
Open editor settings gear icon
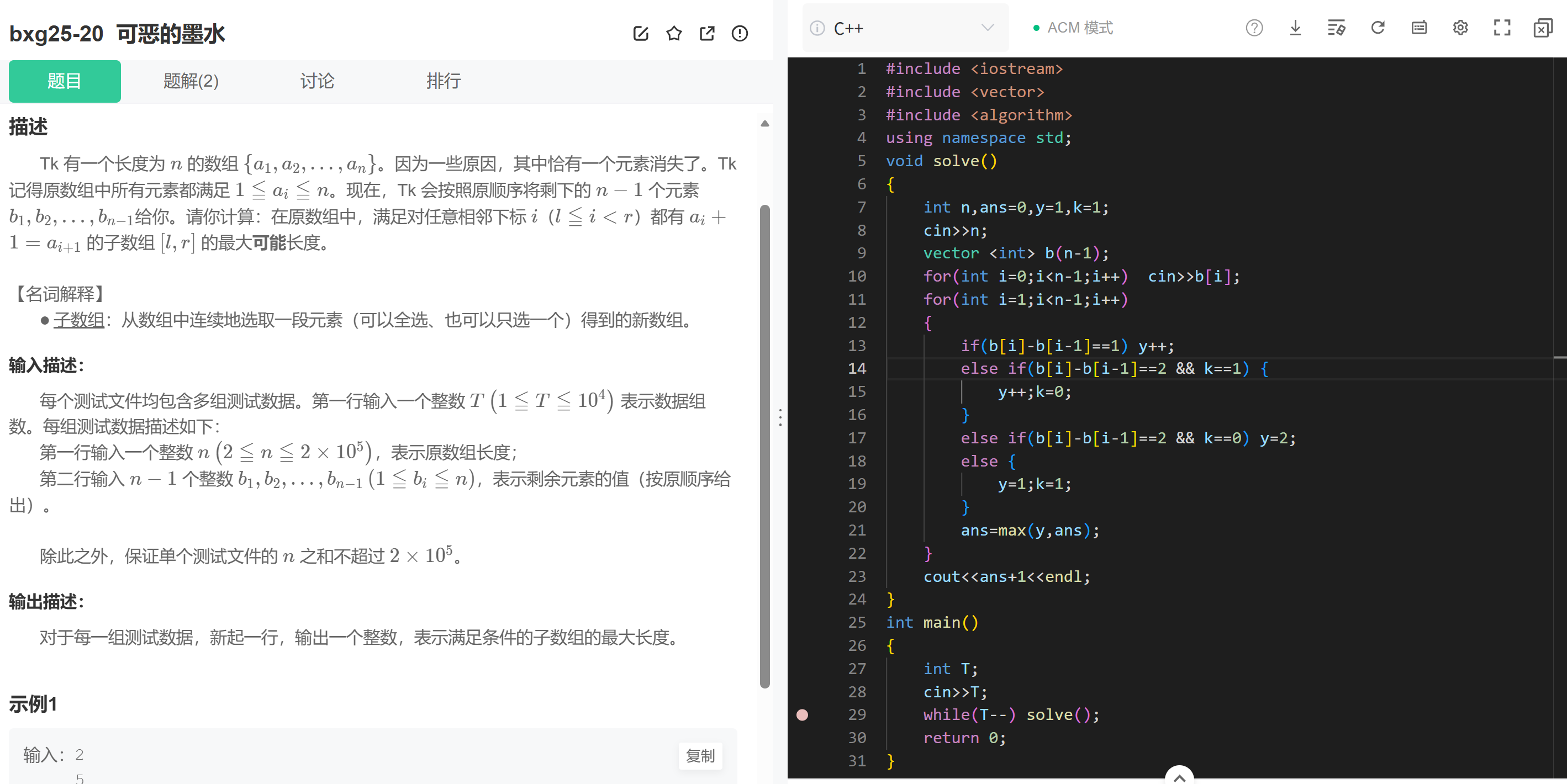click(1460, 28)
